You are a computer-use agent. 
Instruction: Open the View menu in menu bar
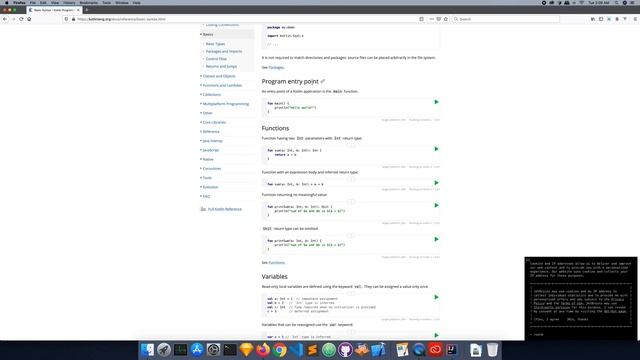click(x=55, y=2)
